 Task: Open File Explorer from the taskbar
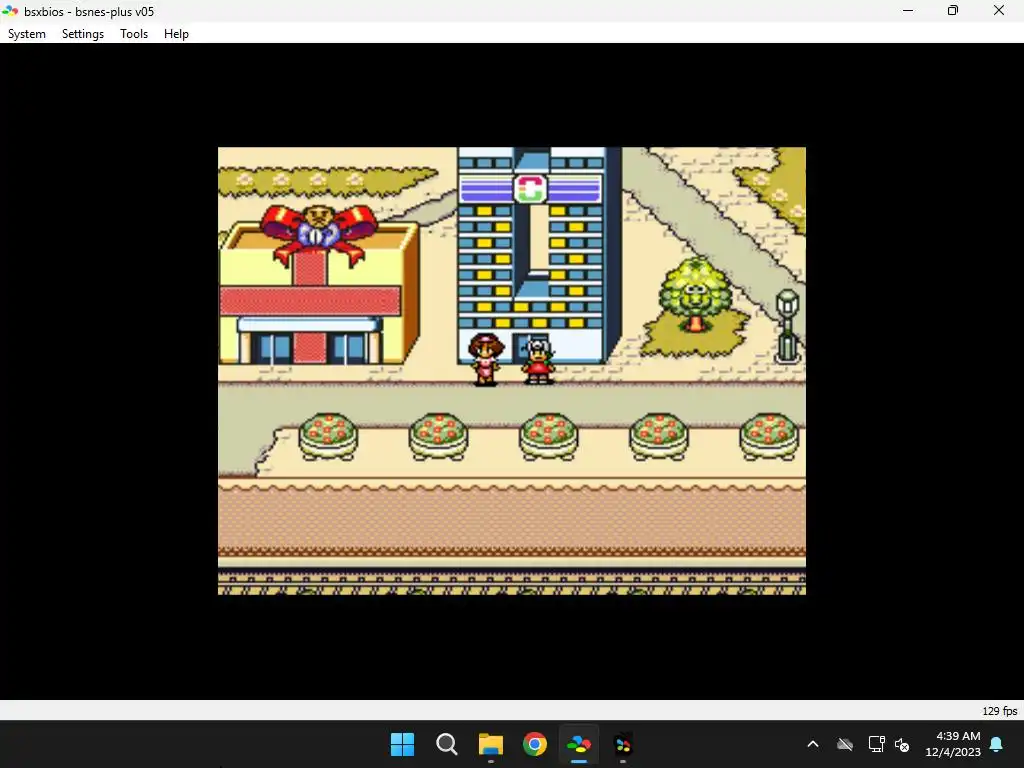point(490,744)
